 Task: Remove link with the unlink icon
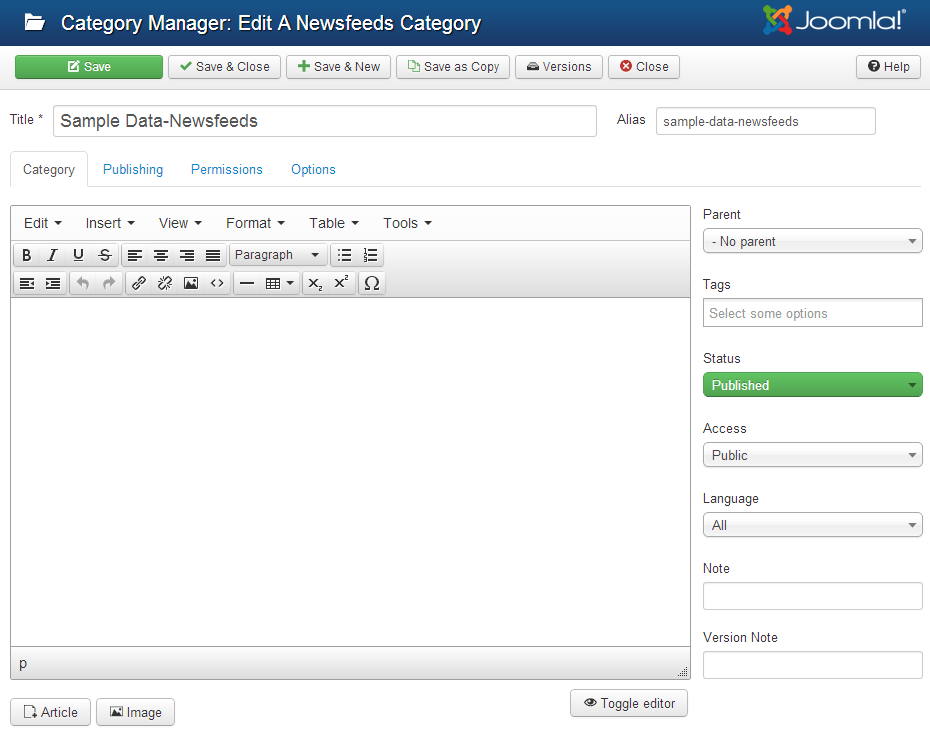[165, 284]
